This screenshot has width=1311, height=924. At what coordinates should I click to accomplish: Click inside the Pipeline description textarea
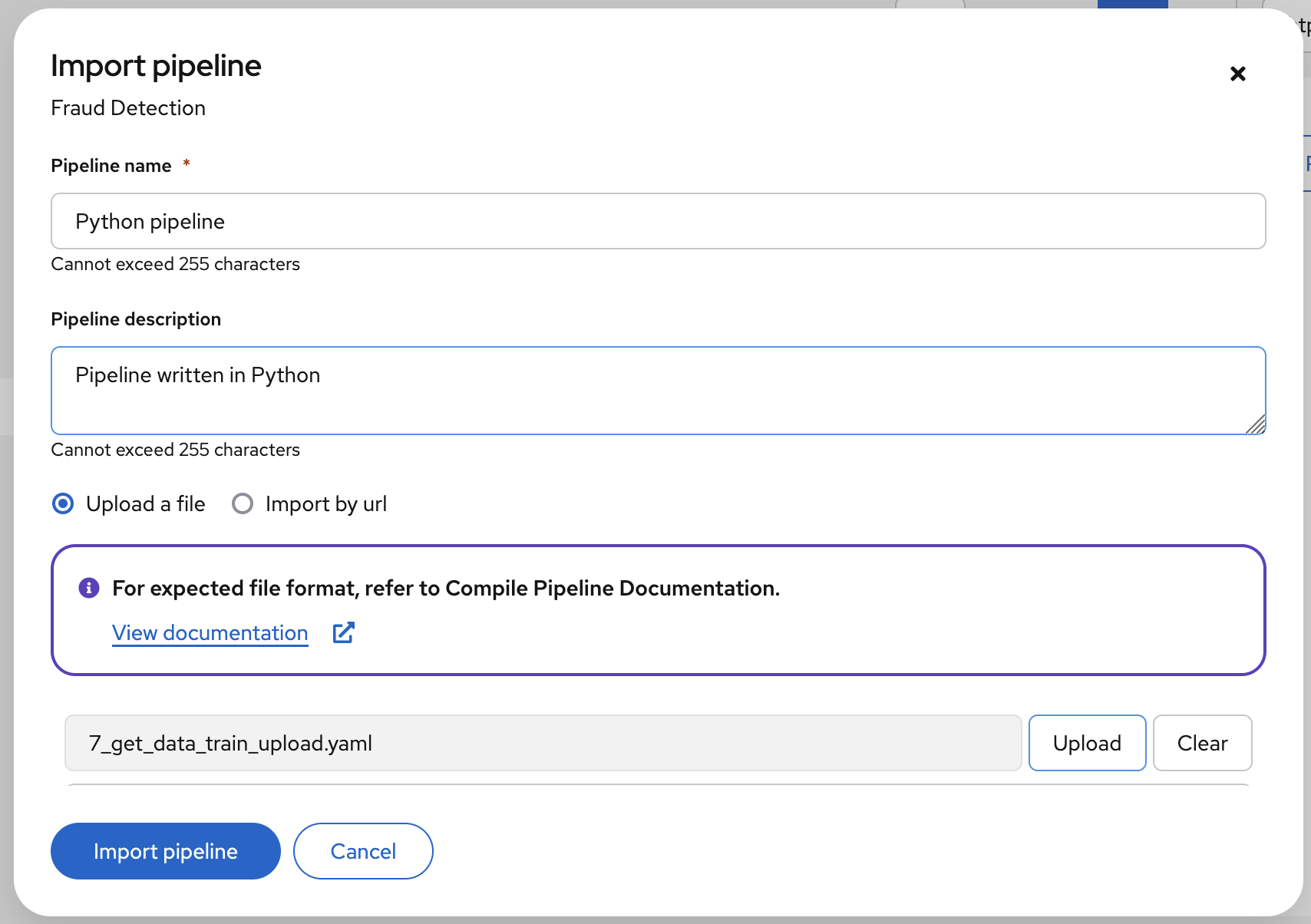[658, 391]
